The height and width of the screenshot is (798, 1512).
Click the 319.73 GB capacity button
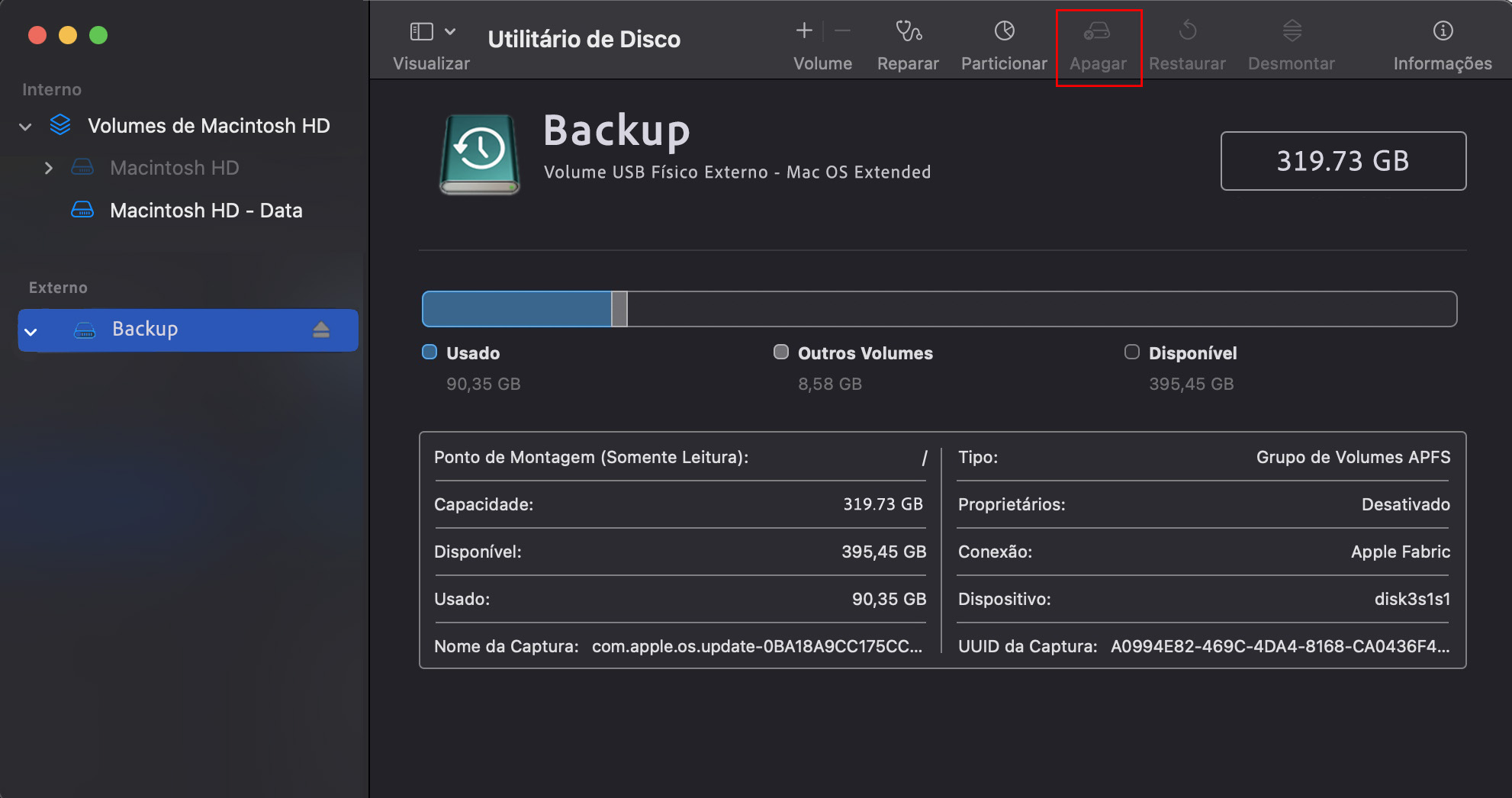(1343, 161)
